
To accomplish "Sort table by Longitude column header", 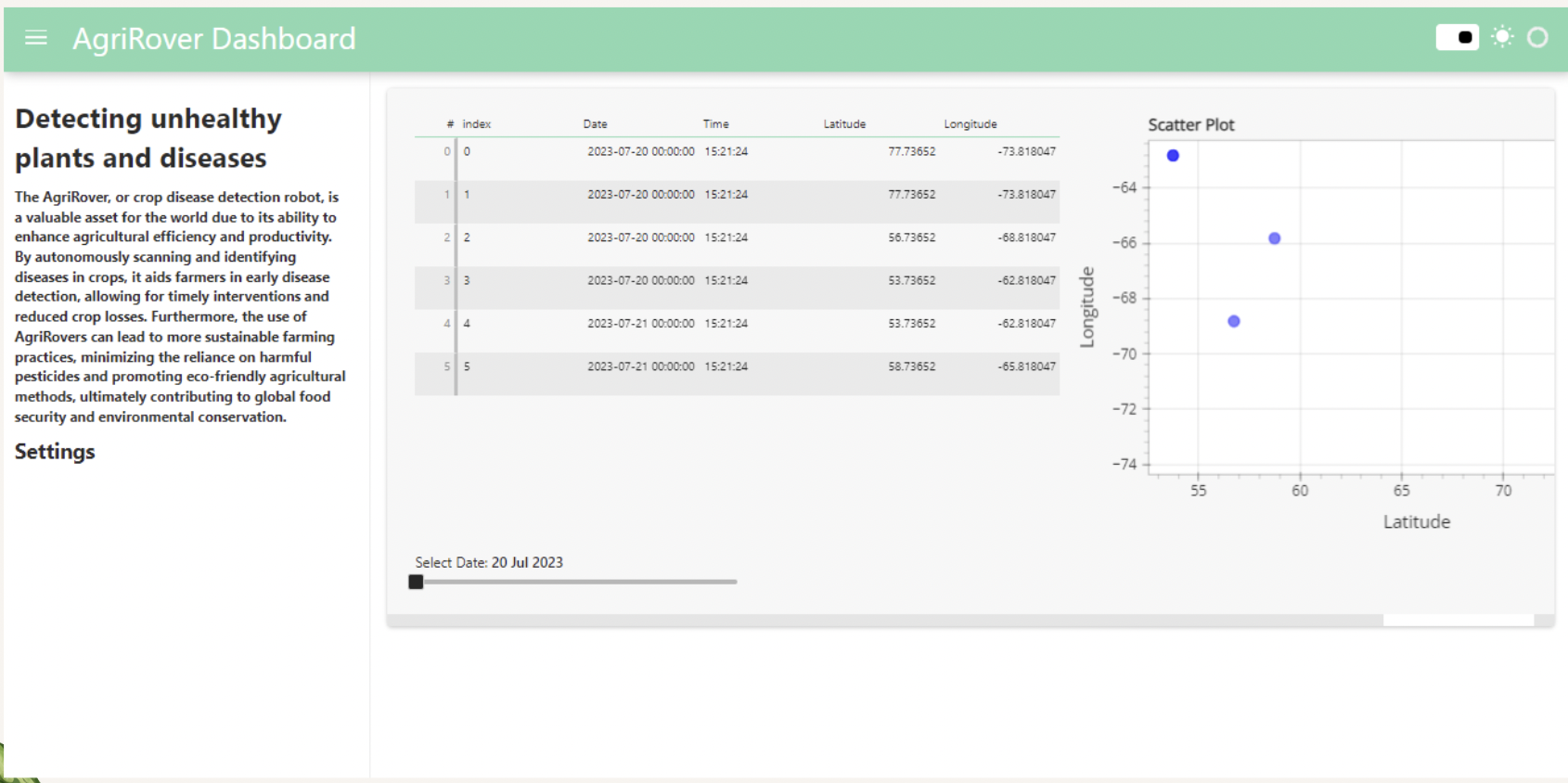I will click(x=970, y=124).
